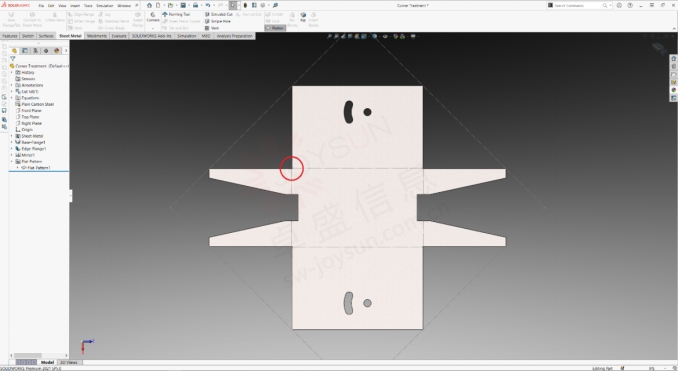Expand the Sheet-Metal tree node
This screenshot has width=678, height=371.
pyautogui.click(x=12, y=136)
